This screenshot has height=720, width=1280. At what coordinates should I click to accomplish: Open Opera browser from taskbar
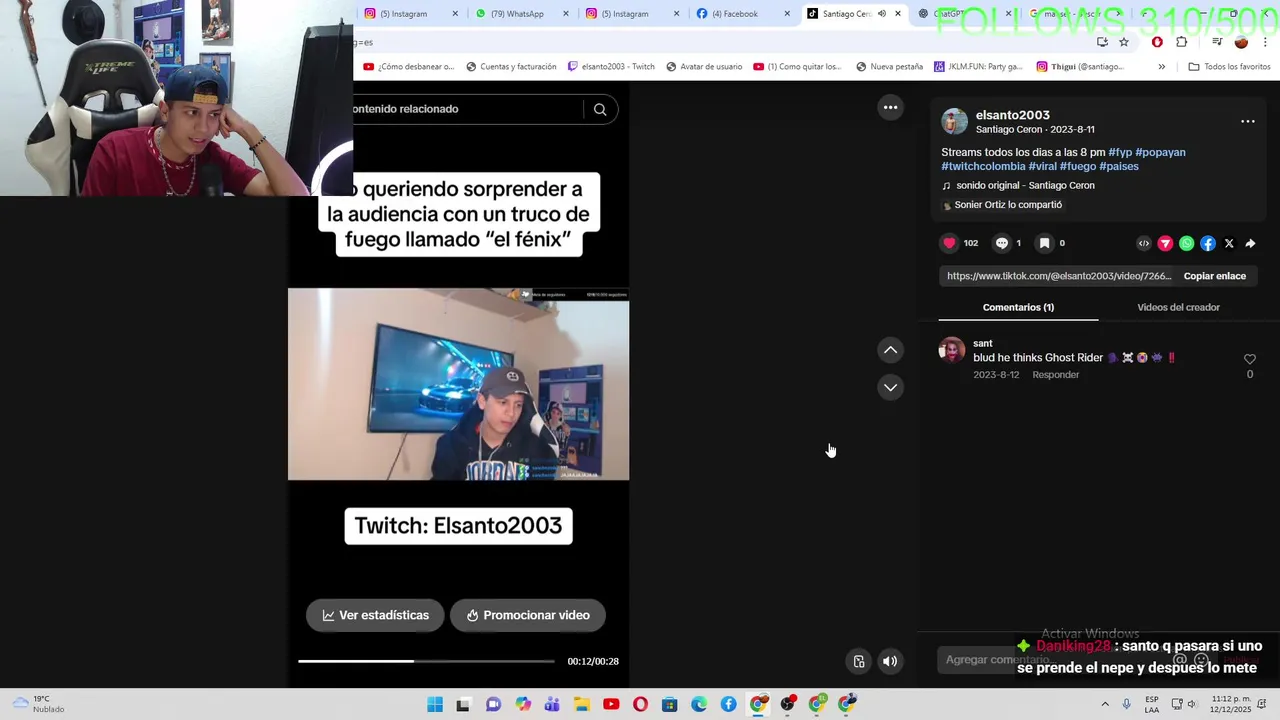pyautogui.click(x=640, y=705)
